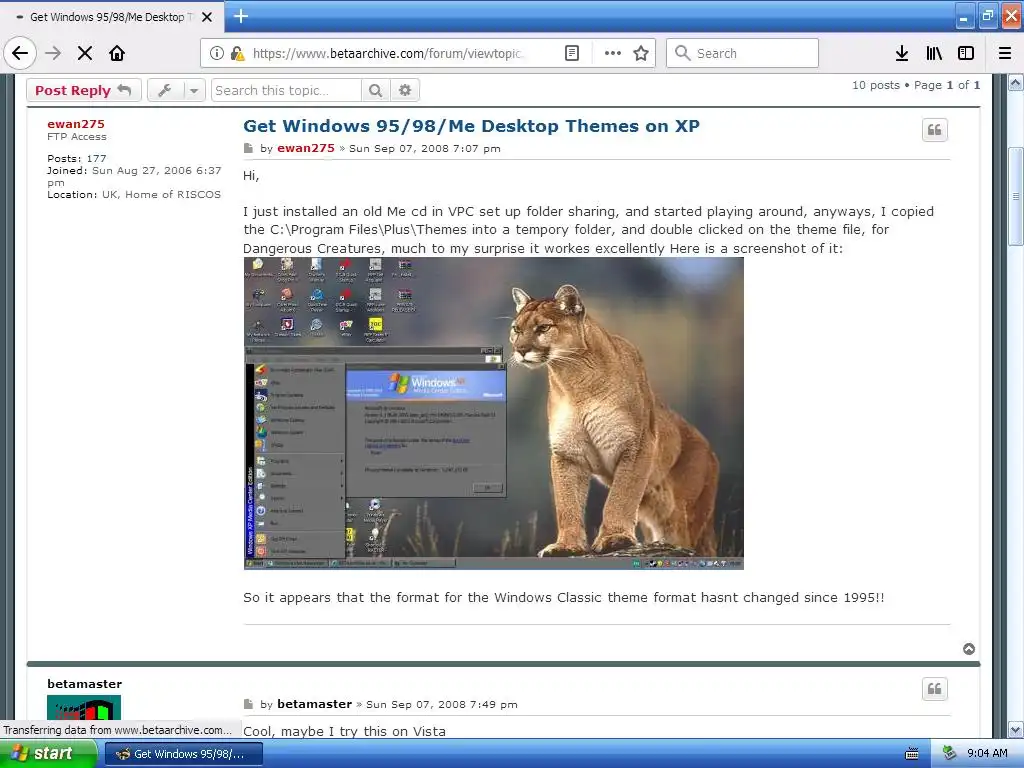
Task: Open the browser home page
Action: point(117,53)
